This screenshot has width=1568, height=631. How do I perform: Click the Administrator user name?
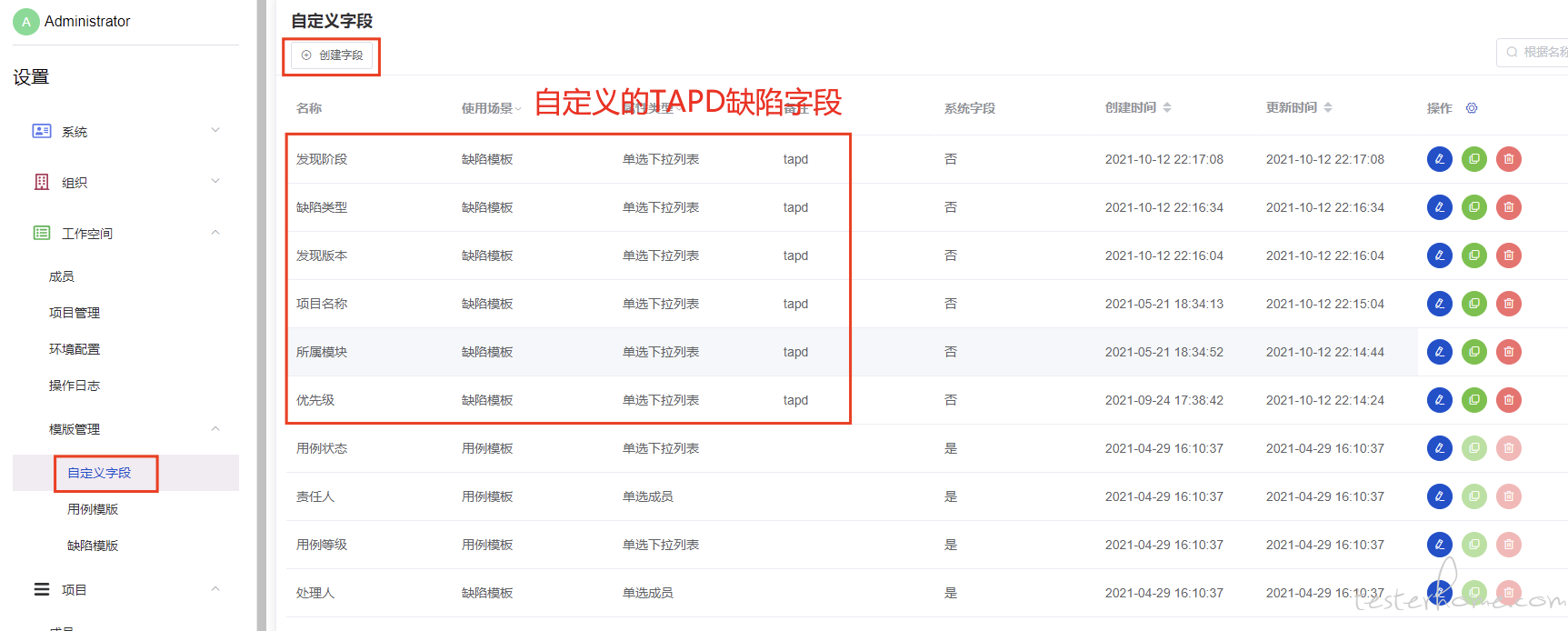pos(87,21)
